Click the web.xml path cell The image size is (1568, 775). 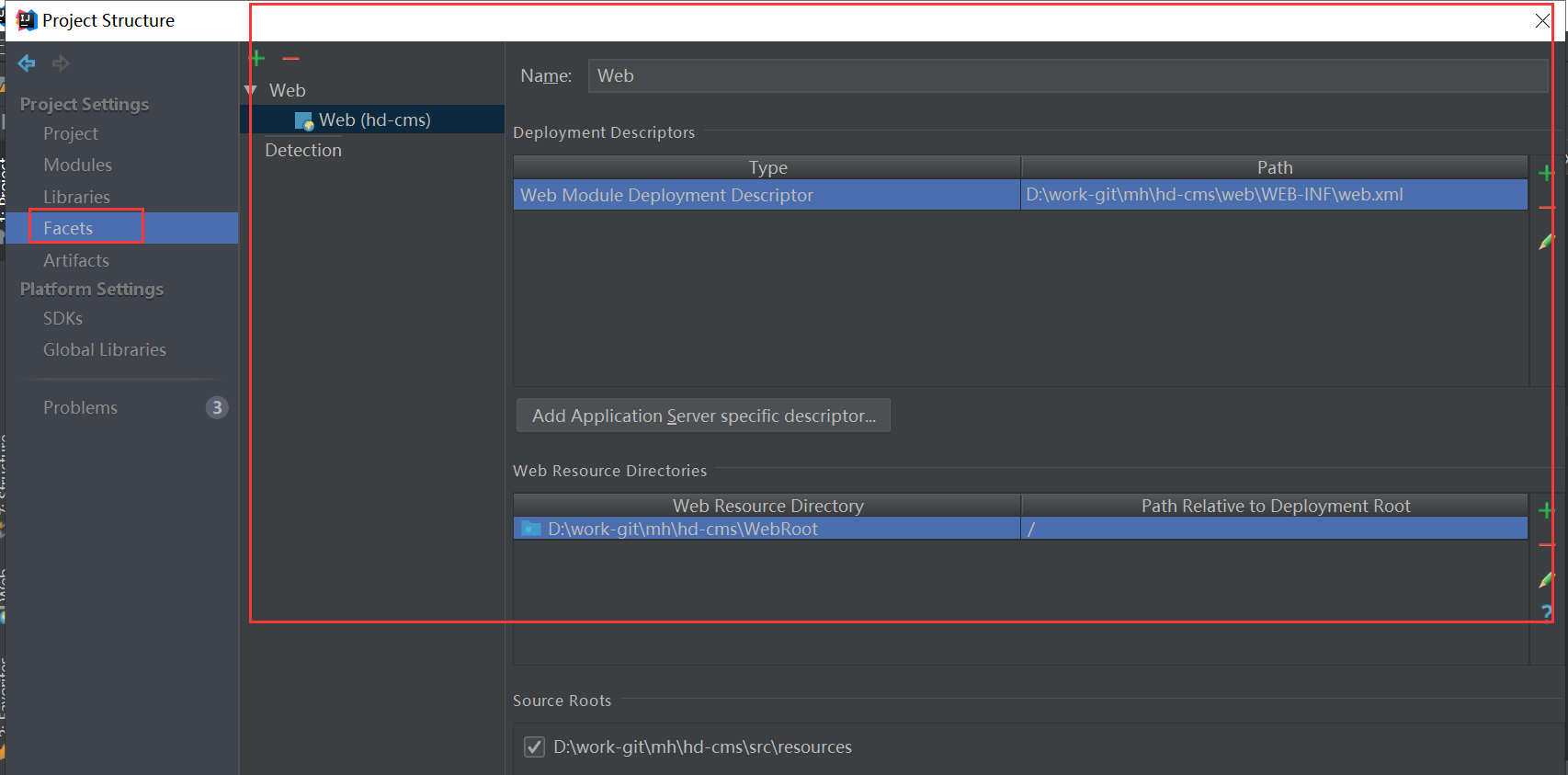click(1274, 195)
